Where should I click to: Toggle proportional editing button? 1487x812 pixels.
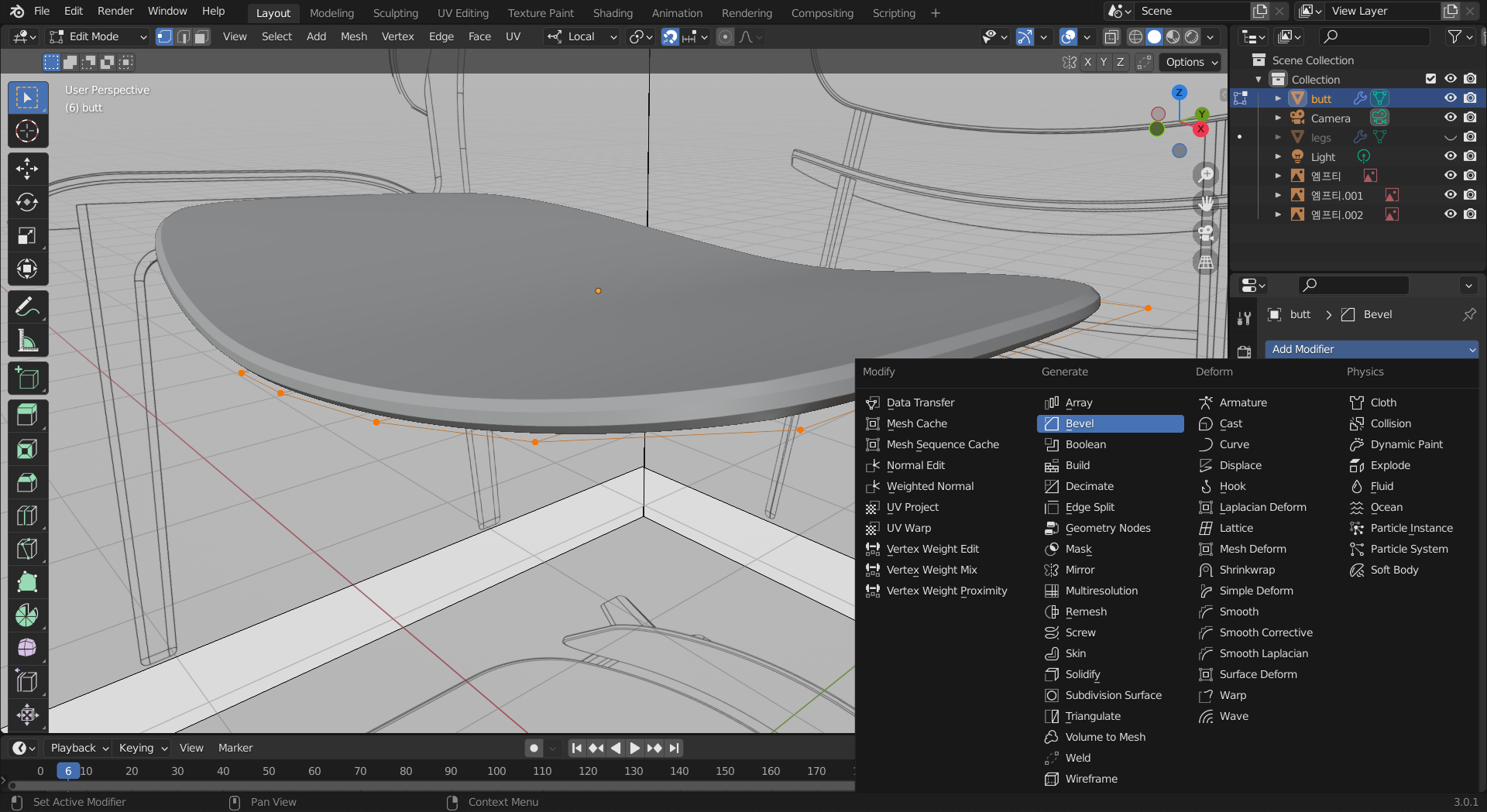[725, 36]
